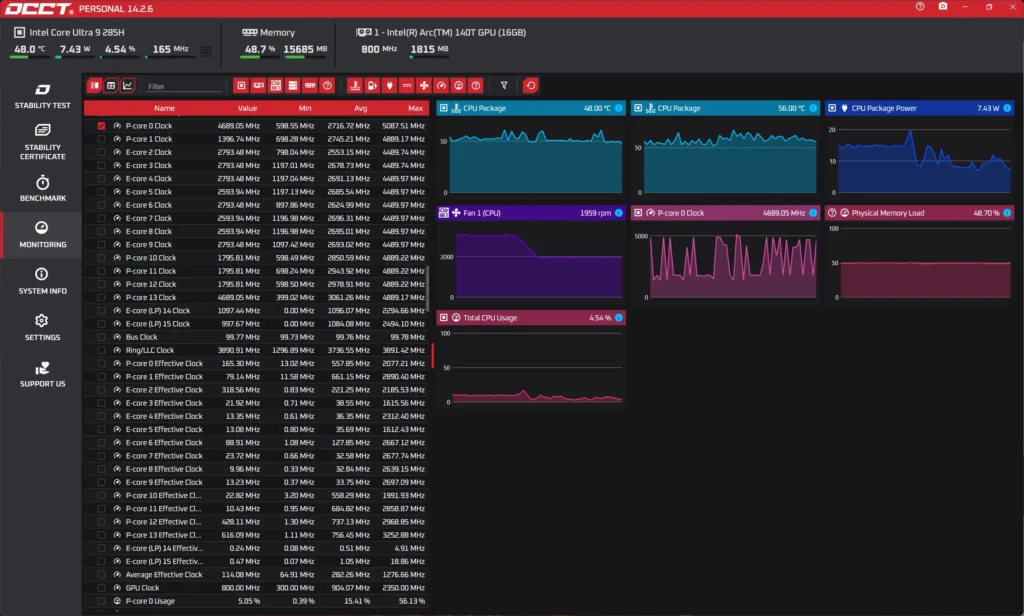1024x616 pixels.
Task: Check the E-core 2 Clock checkbox
Action: click(101, 152)
